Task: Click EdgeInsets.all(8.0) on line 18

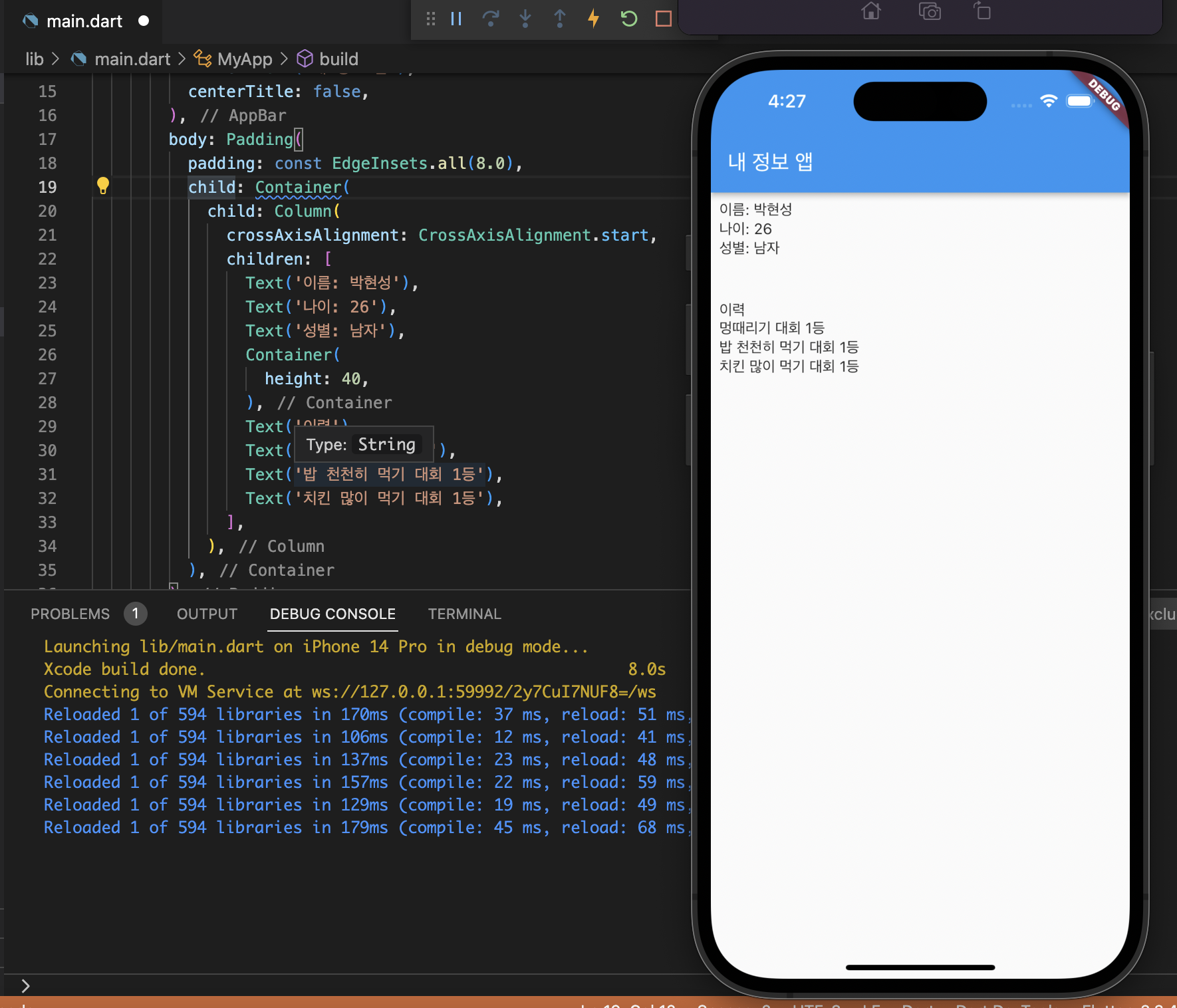Action: (422, 163)
